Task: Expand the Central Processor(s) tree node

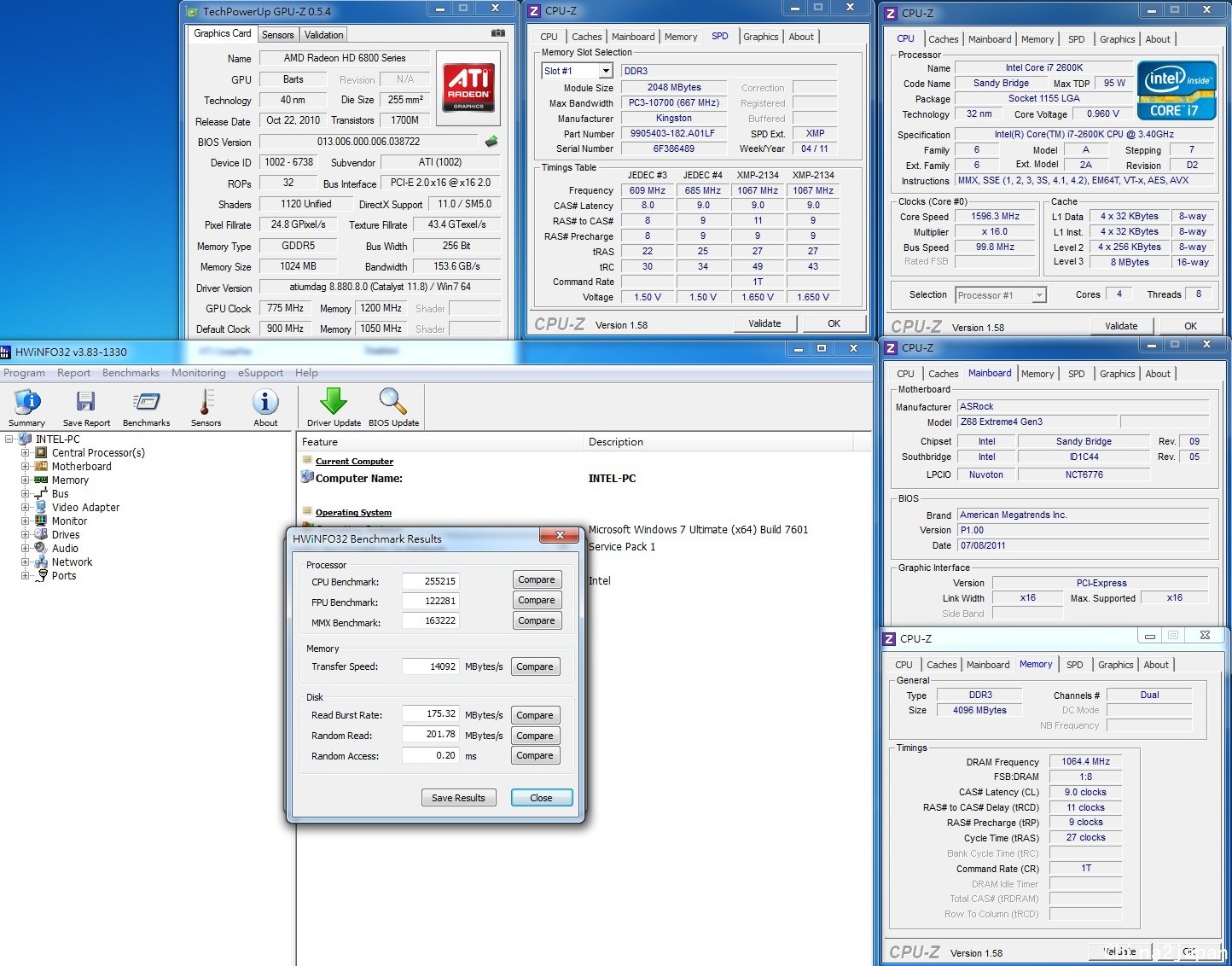Action: [x=26, y=452]
